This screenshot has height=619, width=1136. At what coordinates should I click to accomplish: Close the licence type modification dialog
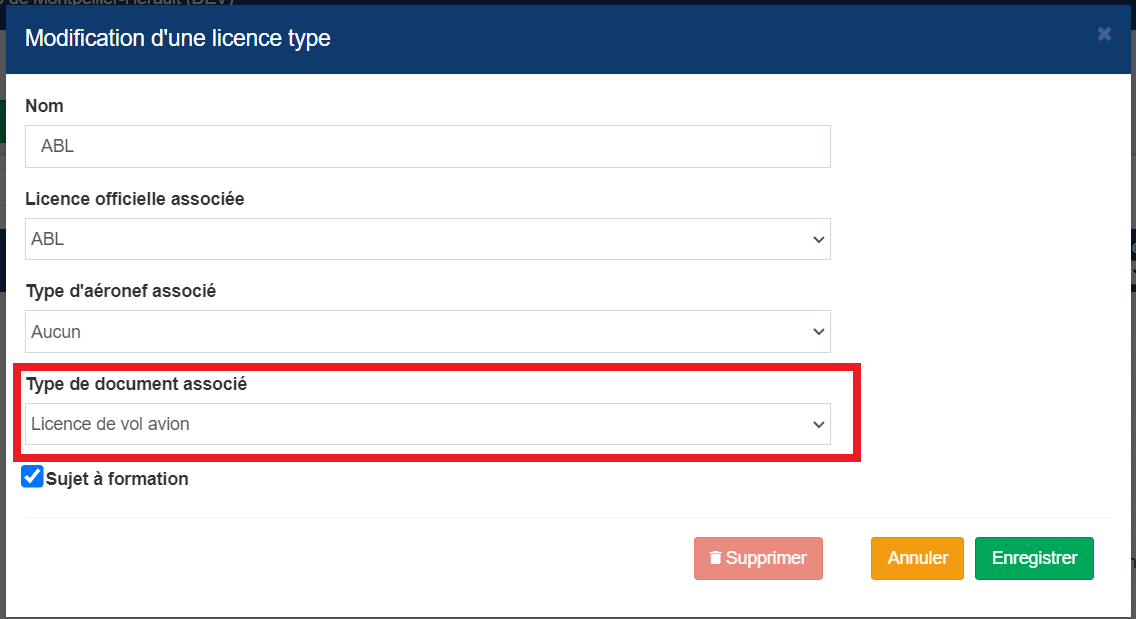point(1103,34)
